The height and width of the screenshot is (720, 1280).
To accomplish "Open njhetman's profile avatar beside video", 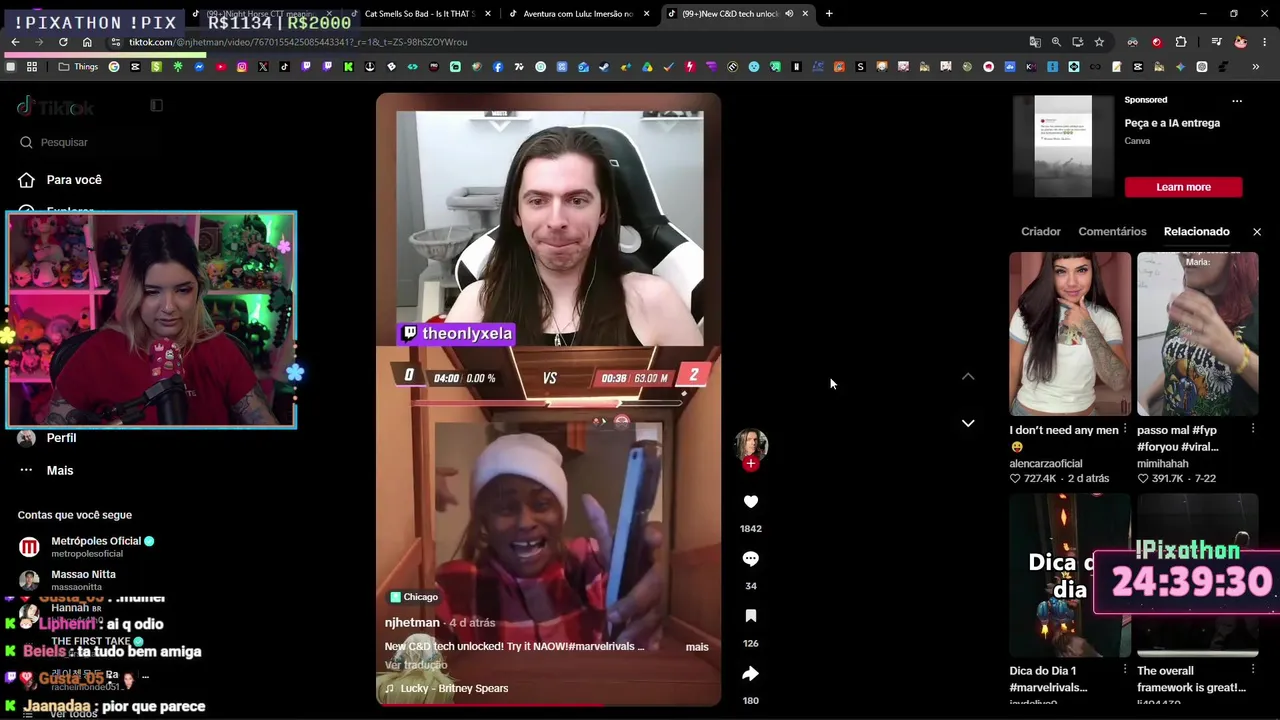I will 751,444.
